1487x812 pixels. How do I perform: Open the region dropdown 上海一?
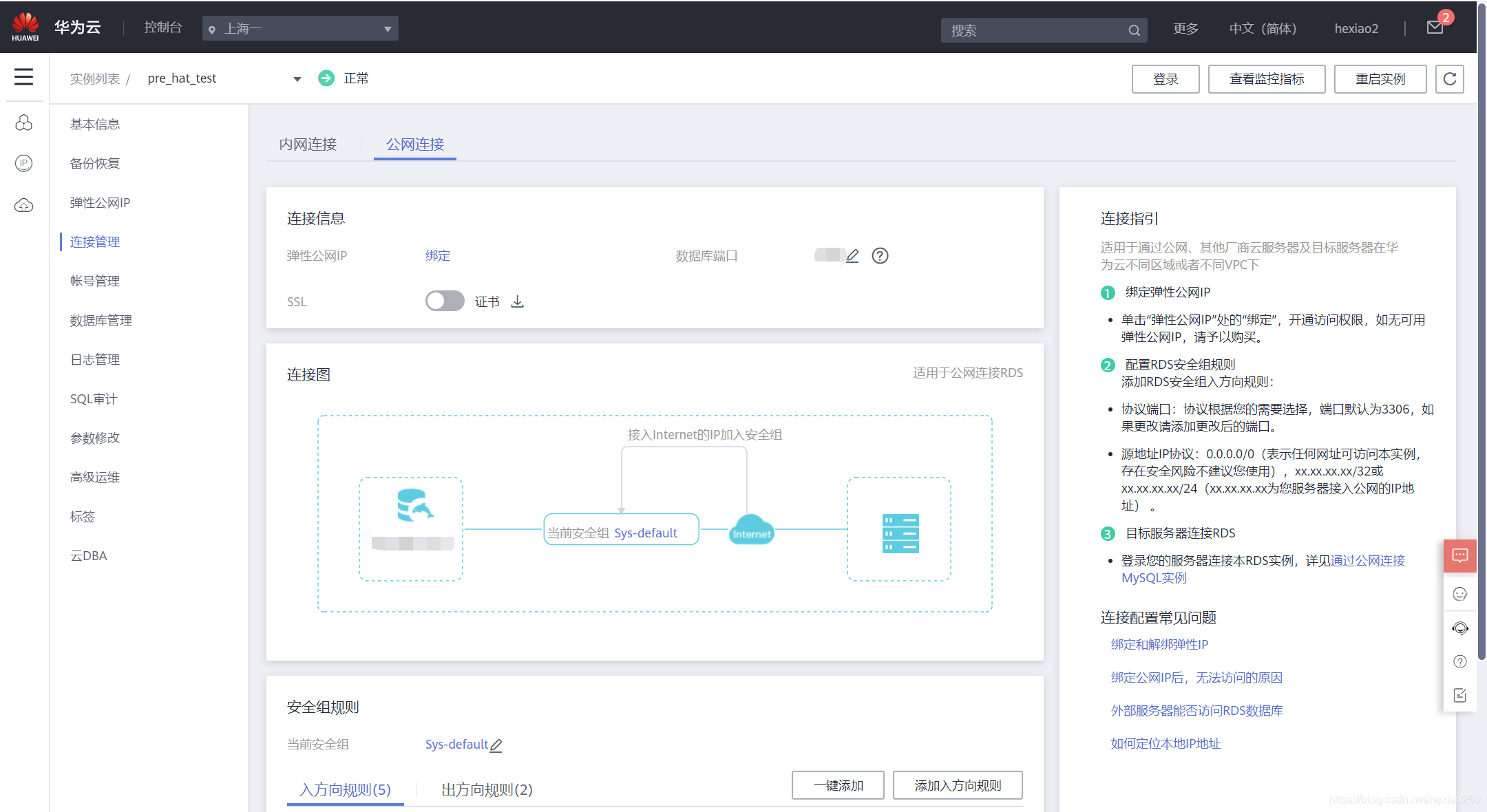(x=300, y=28)
